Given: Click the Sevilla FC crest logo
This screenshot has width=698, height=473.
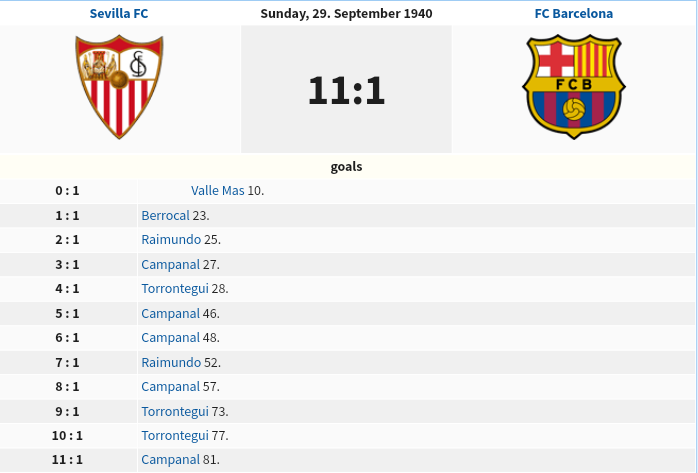Looking at the screenshot, I should tap(119, 87).
